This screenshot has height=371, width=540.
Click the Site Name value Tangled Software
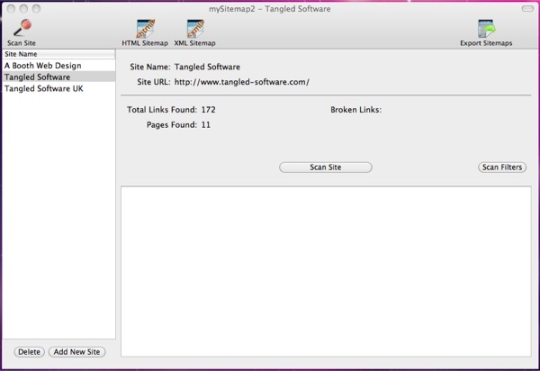coord(207,67)
